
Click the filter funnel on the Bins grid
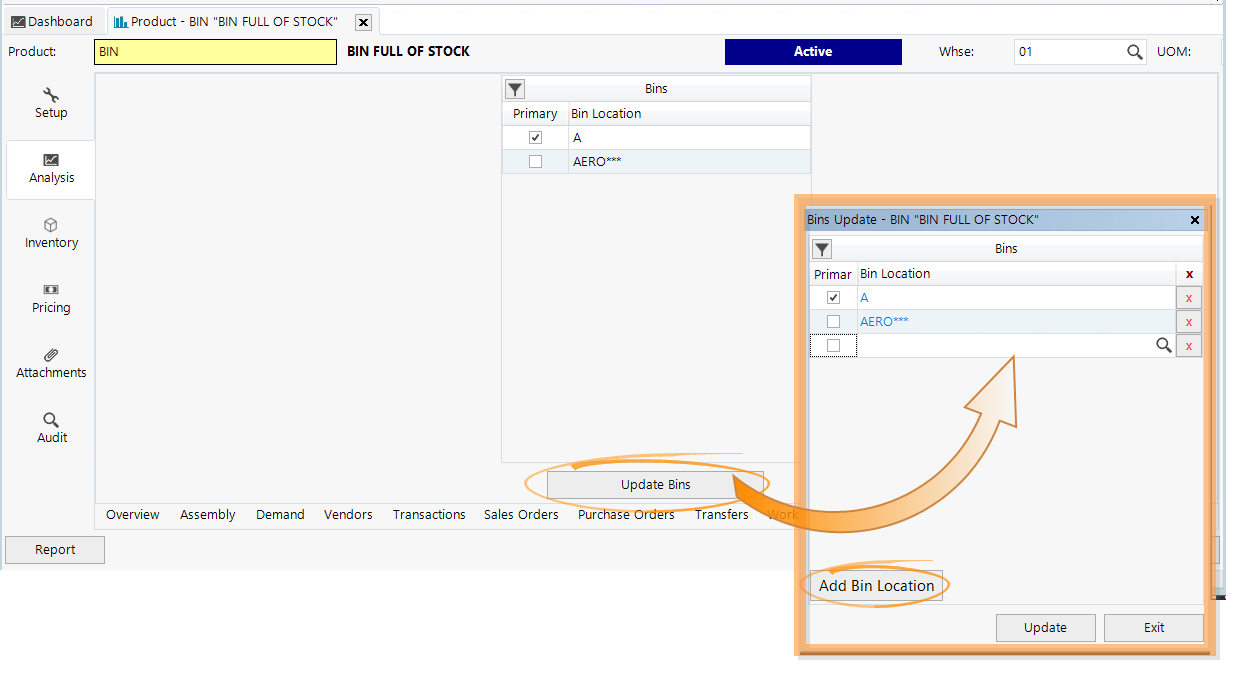pos(514,89)
